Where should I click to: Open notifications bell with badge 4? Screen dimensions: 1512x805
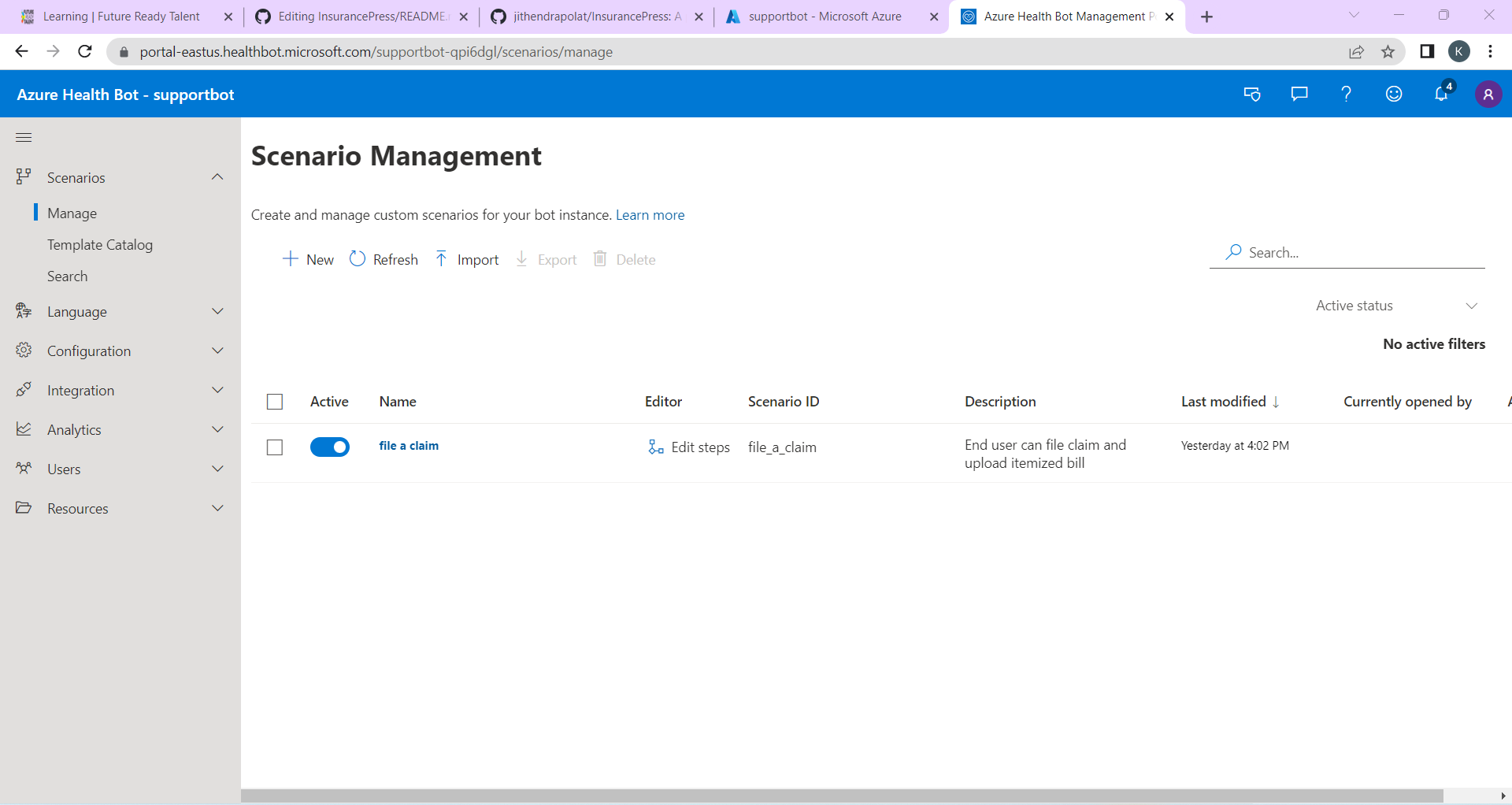pos(1441,93)
